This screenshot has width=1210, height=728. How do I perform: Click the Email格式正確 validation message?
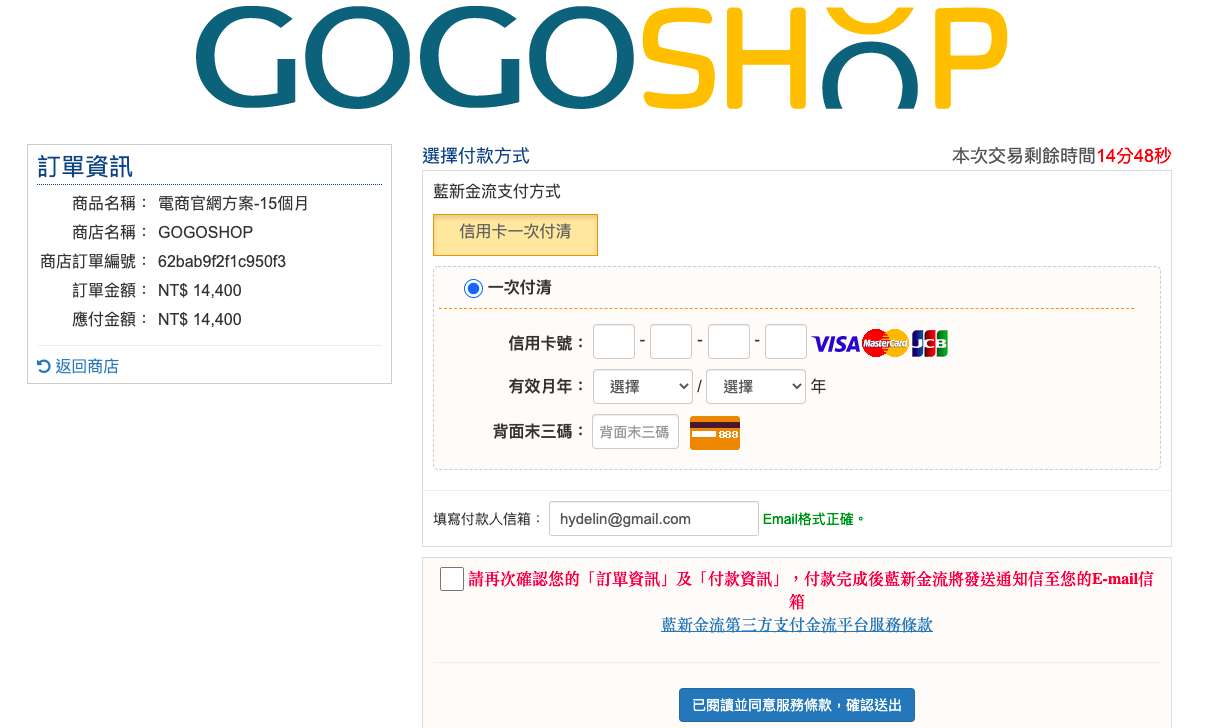(x=813, y=519)
